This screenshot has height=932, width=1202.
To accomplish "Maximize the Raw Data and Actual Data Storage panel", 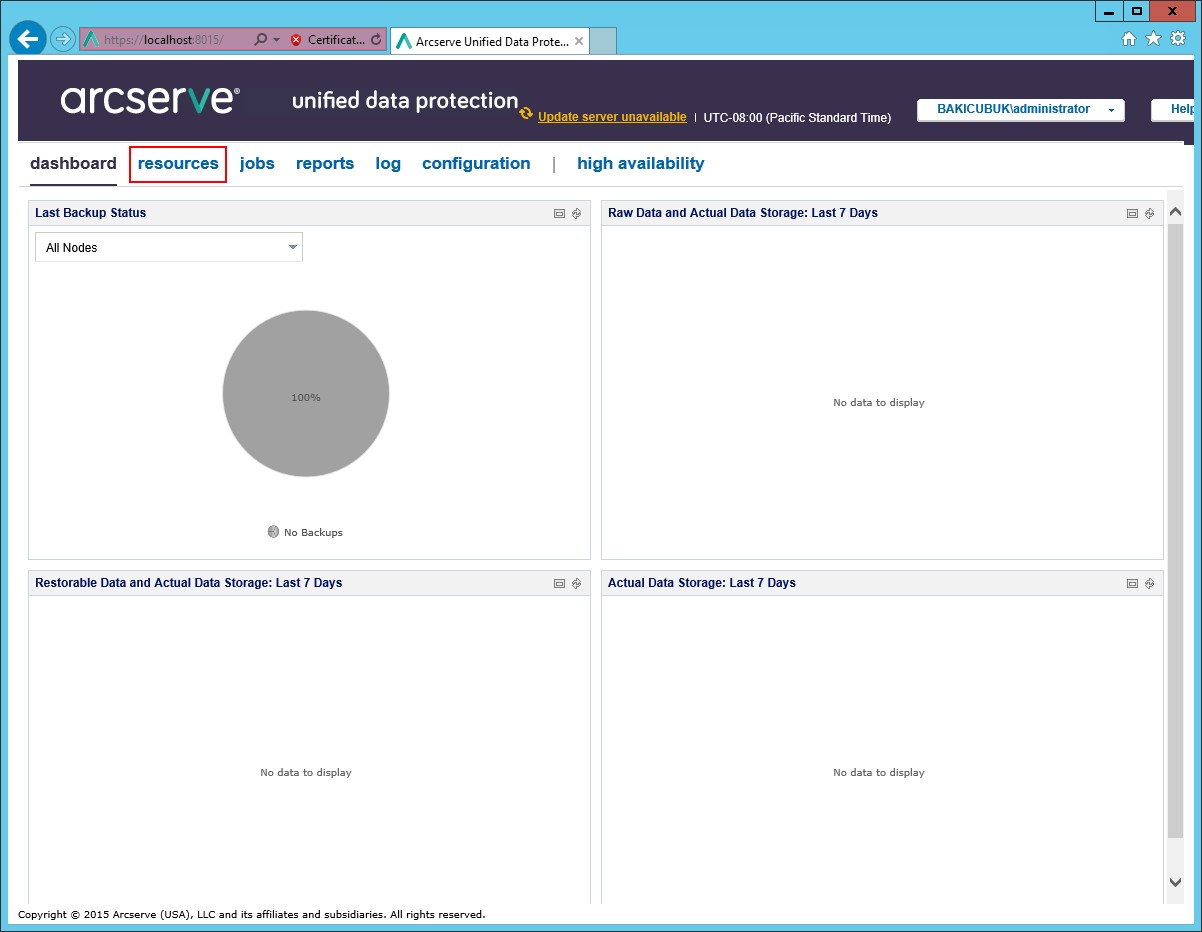I will (1133, 213).
